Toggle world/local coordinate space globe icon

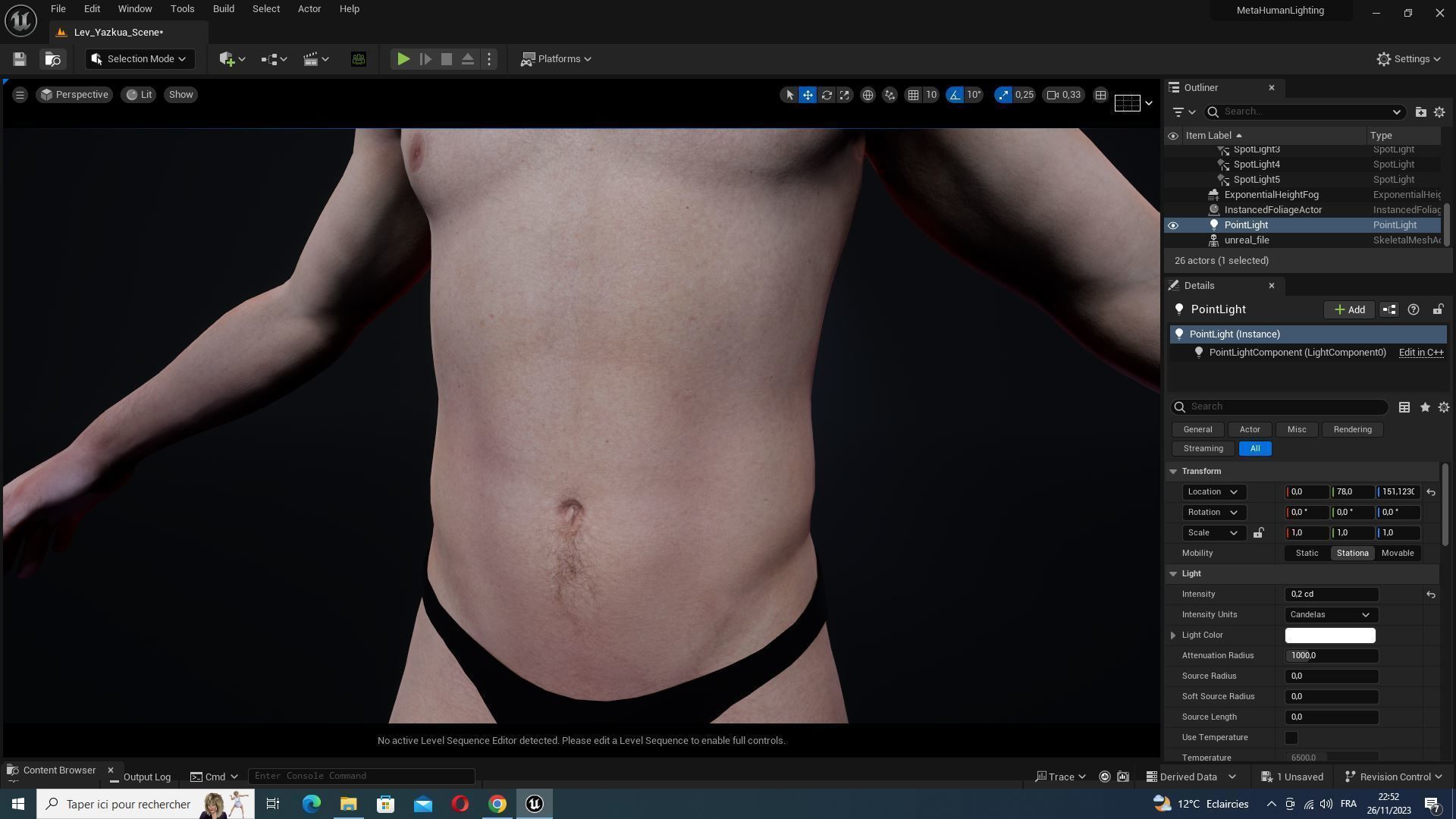pyautogui.click(x=868, y=95)
